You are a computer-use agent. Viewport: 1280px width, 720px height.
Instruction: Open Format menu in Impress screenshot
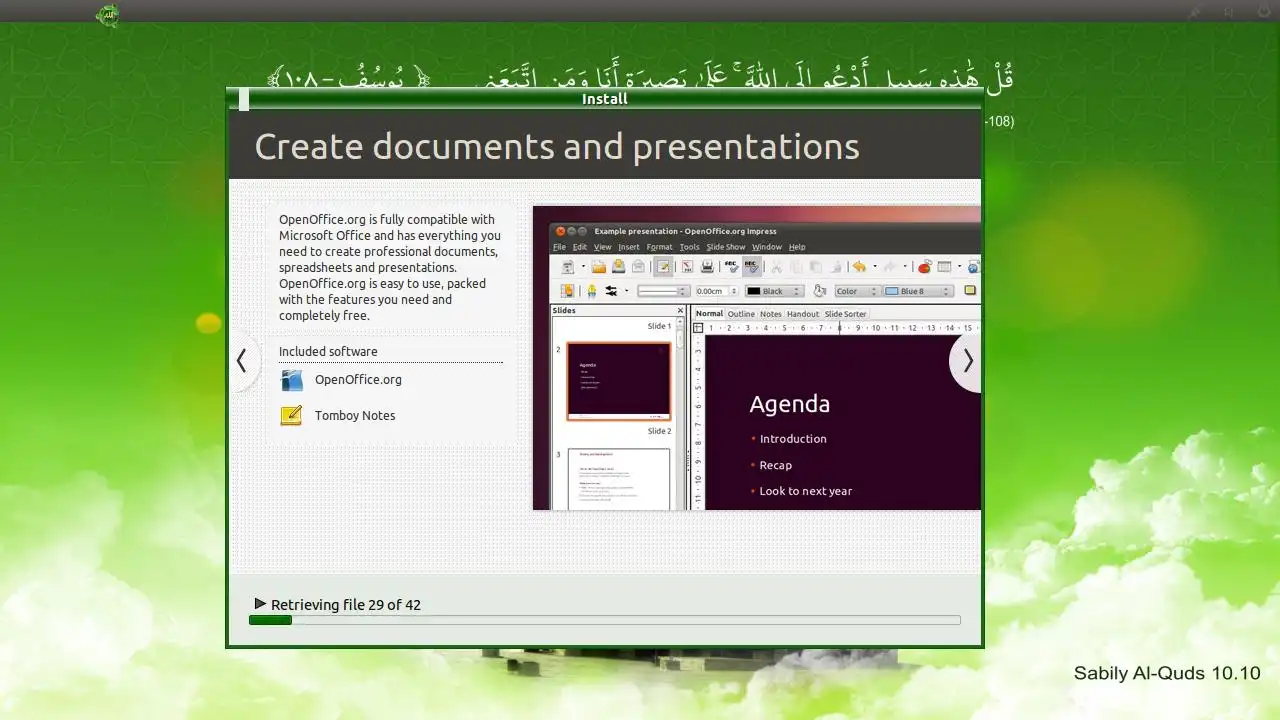click(660, 247)
